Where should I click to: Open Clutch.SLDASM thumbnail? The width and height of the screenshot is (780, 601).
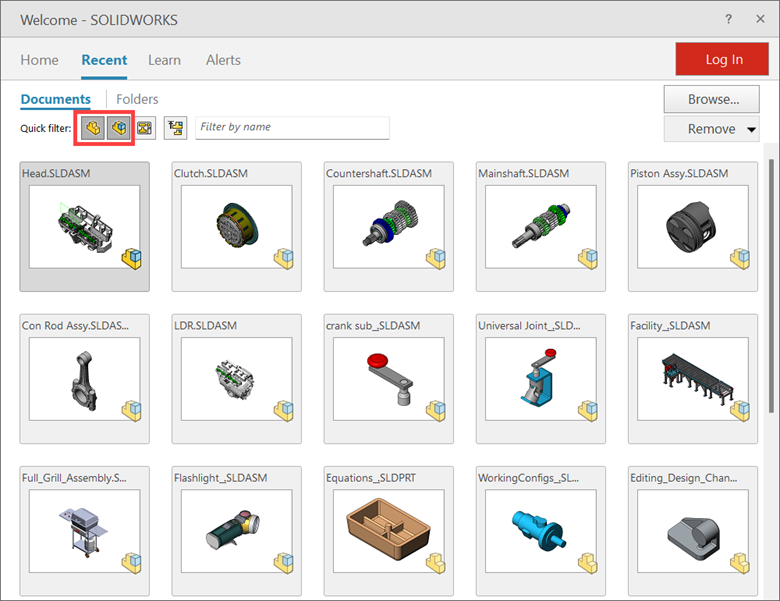pyautogui.click(x=237, y=227)
